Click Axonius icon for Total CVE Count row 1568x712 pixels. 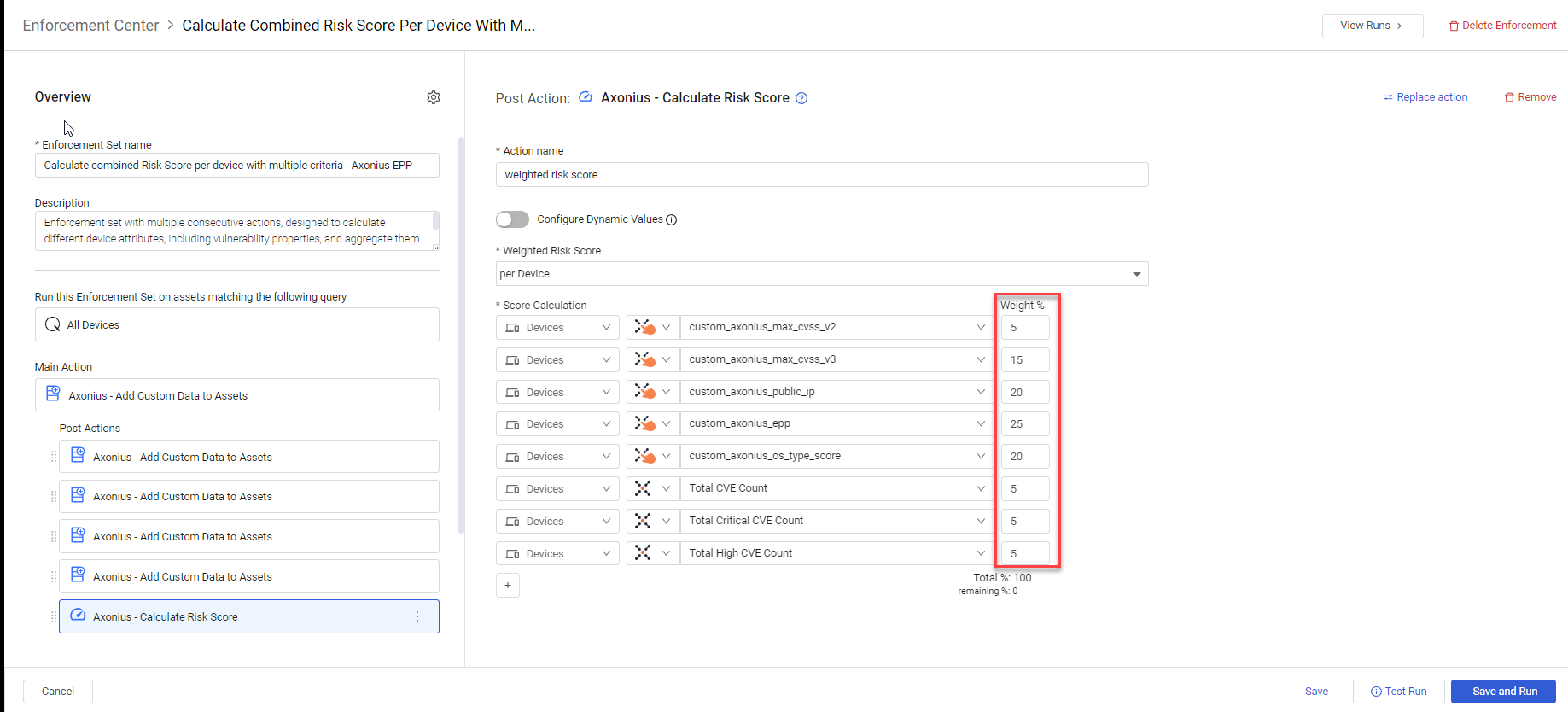point(643,488)
